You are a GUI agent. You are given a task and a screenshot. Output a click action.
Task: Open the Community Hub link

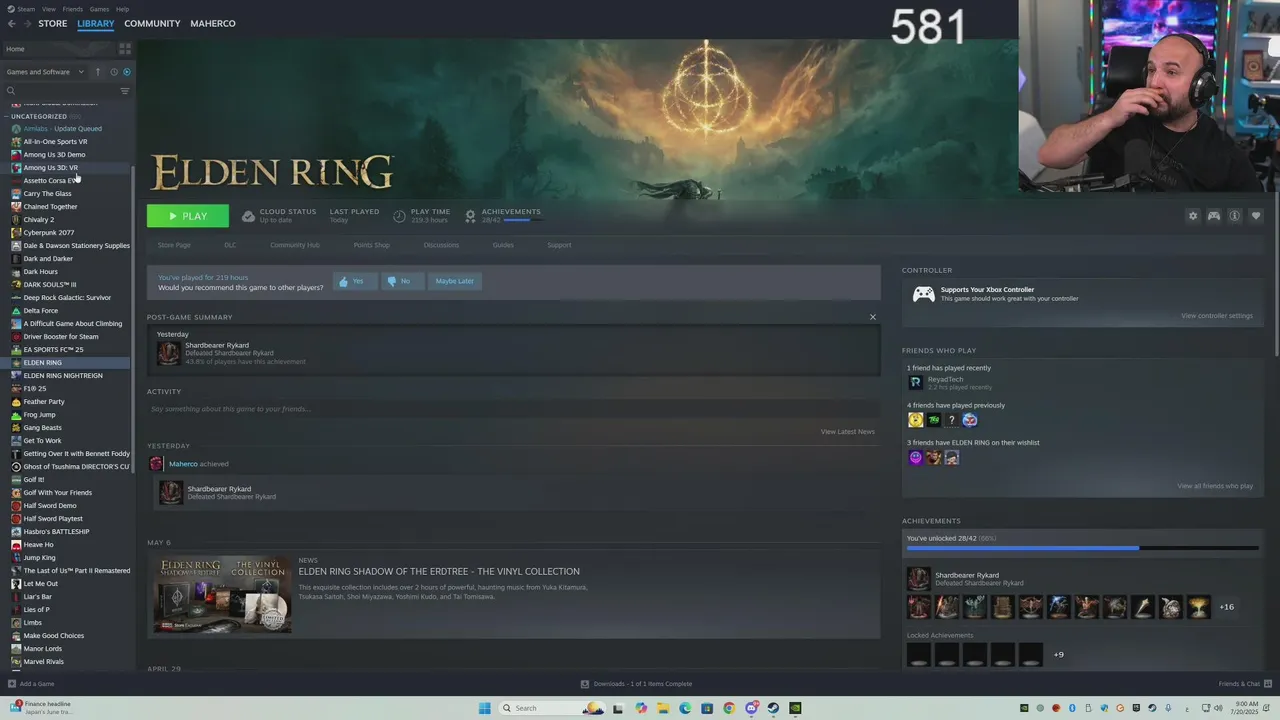coord(294,245)
